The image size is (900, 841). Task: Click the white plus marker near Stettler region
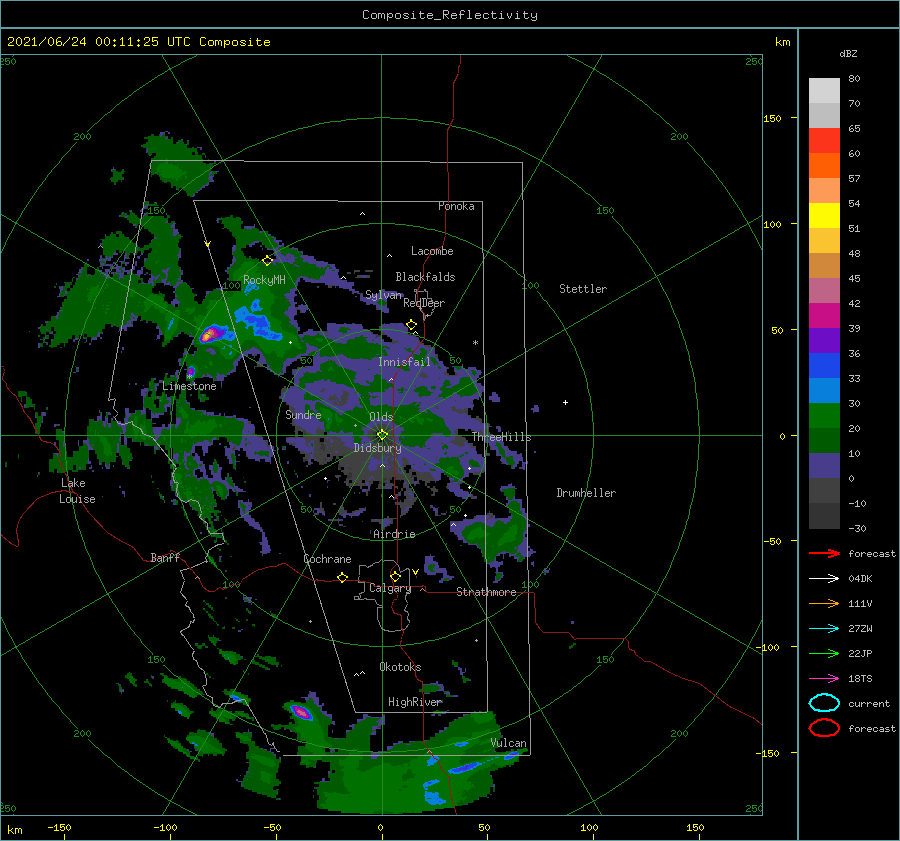point(565,402)
